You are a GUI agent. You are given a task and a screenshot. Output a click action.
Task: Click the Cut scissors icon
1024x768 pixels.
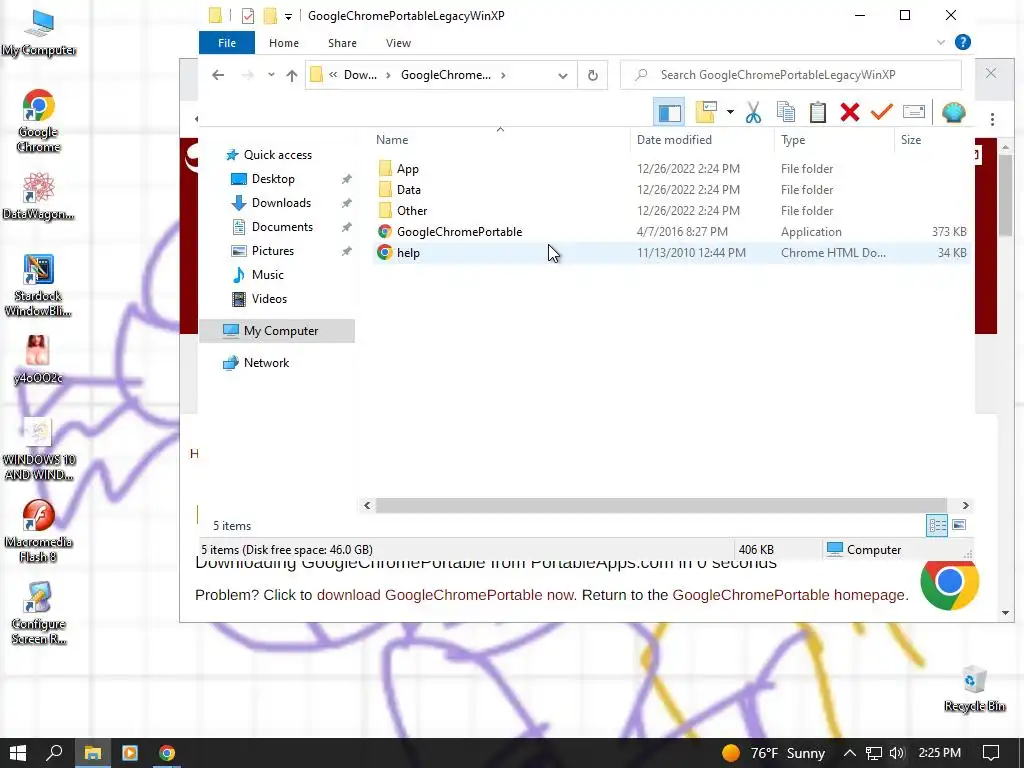click(x=753, y=112)
